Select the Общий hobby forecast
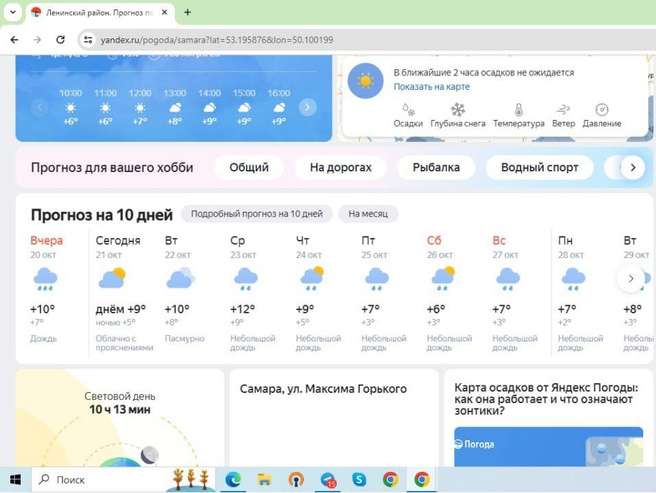Image resolution: width=656 pixels, height=493 pixels. pos(249,167)
